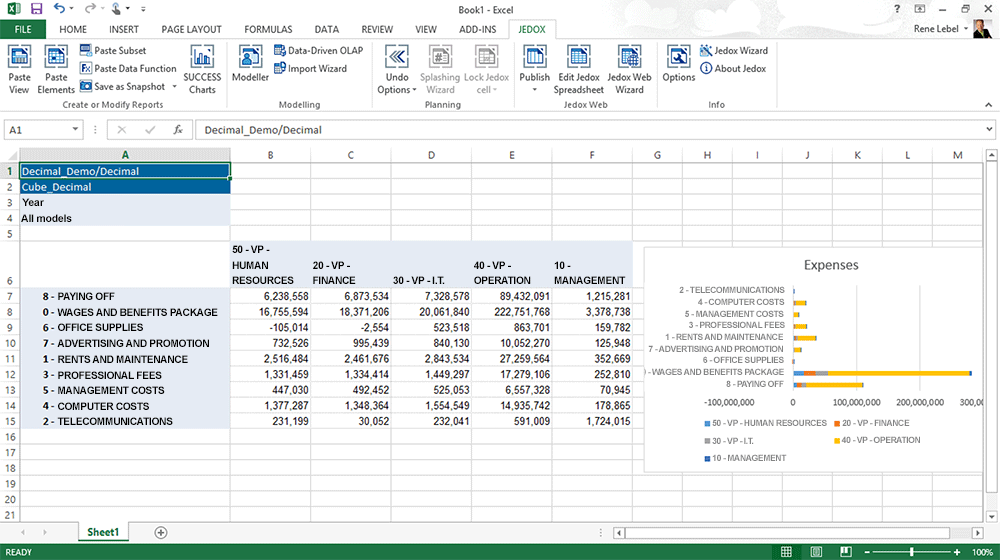Open the Undo history dropdown arrow
Screen dimensions: 1000x560
pyautogui.click(x=71, y=9)
